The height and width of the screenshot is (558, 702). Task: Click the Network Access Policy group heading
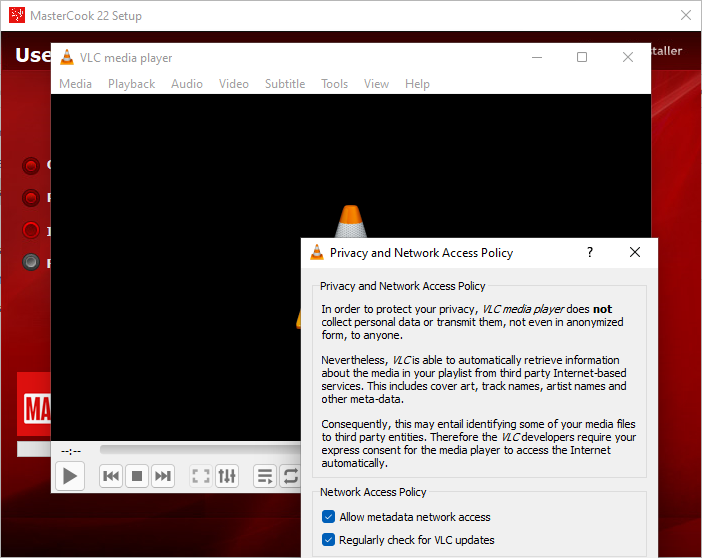(373, 492)
